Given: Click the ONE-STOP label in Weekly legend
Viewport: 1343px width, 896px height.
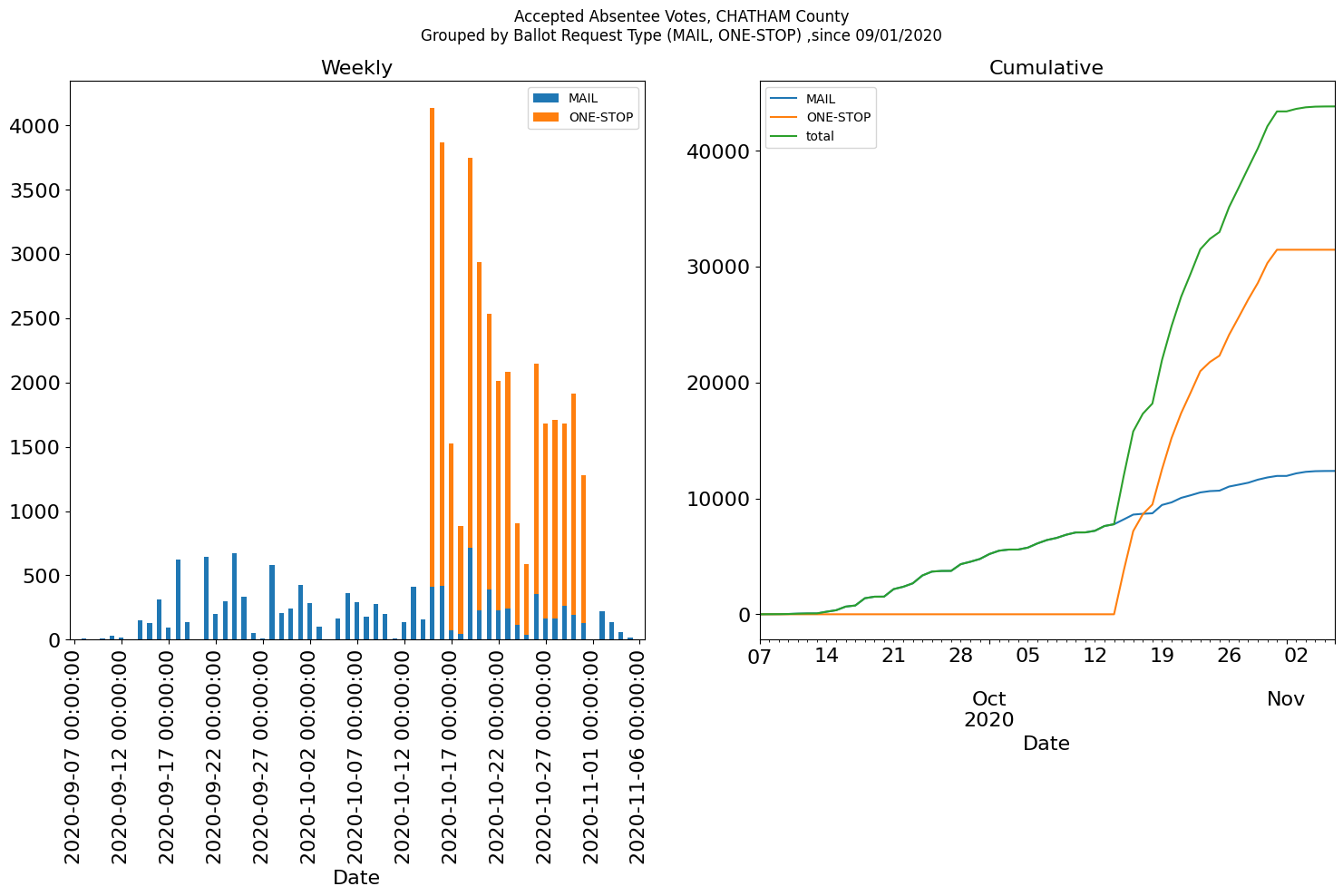Looking at the screenshot, I should (601, 117).
